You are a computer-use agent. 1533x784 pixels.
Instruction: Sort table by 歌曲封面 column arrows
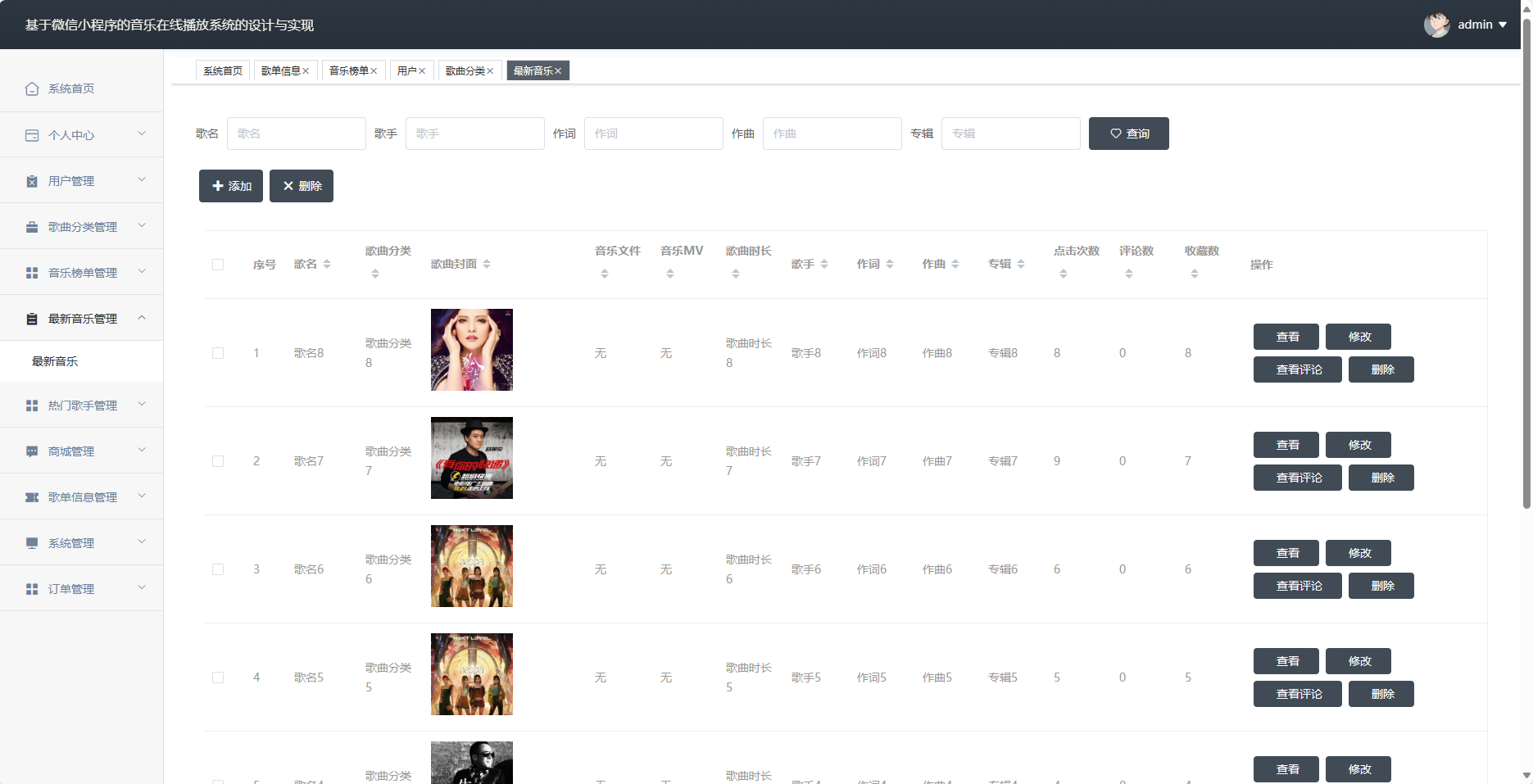coord(487,264)
